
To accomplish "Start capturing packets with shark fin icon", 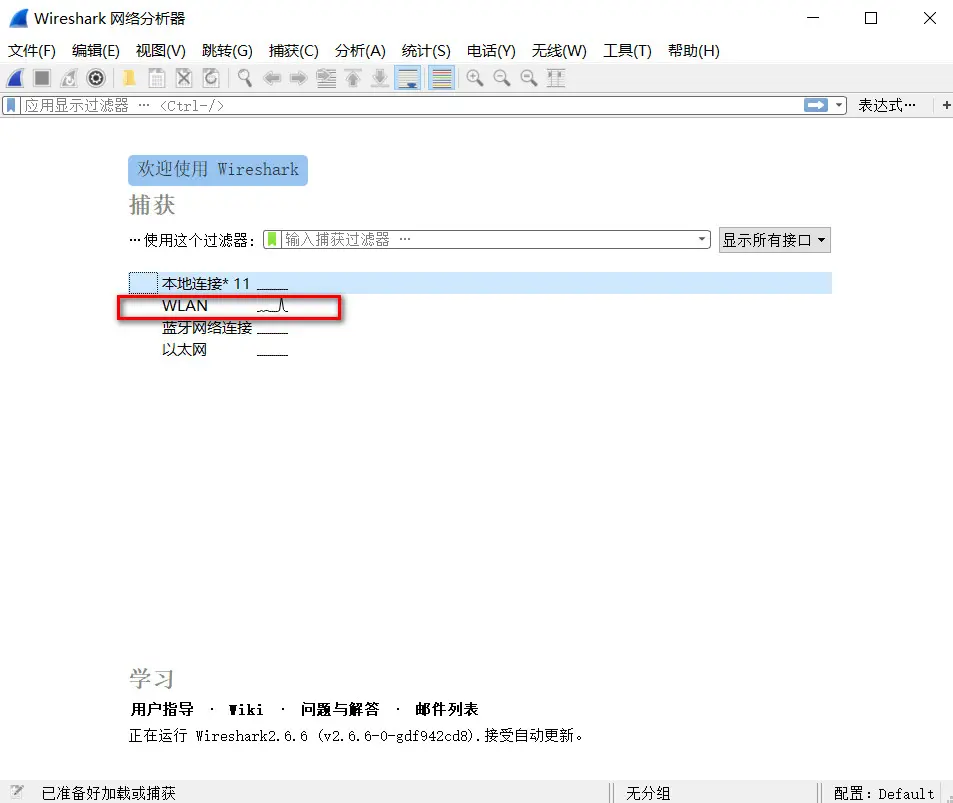I will (15, 78).
